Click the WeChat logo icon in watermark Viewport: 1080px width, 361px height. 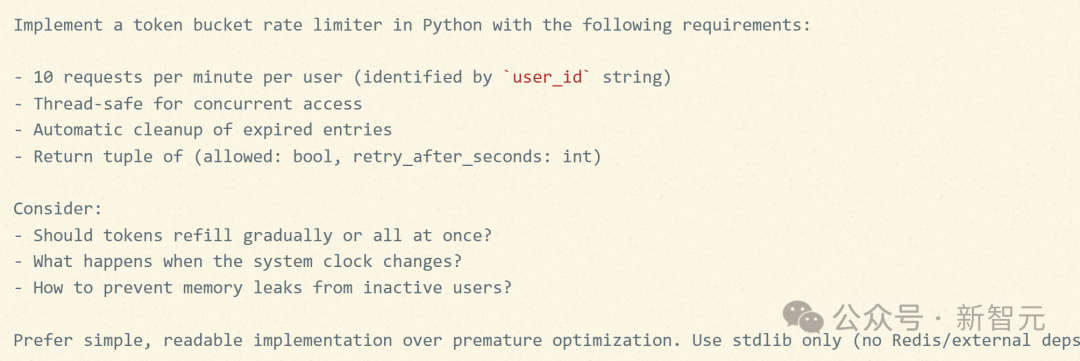tap(803, 318)
